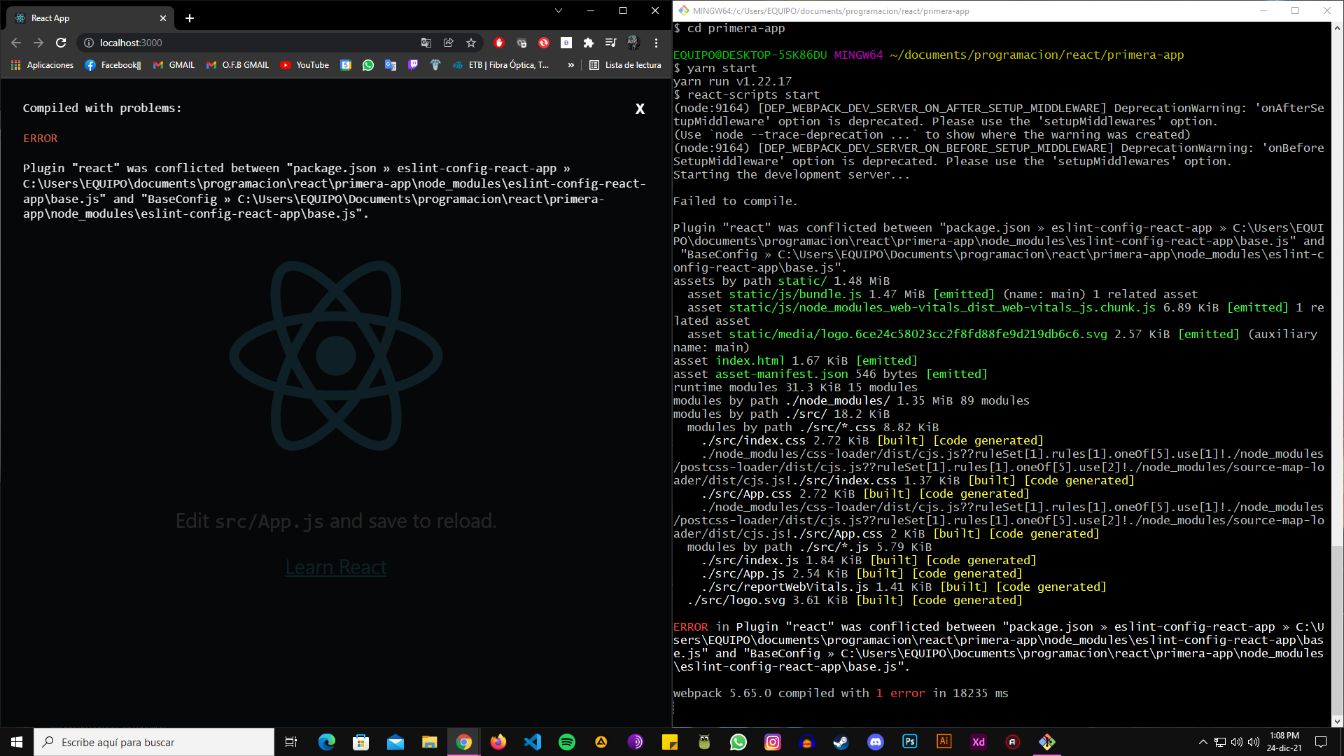Expand hidden bookmarks with the chevron

click(x=571, y=65)
